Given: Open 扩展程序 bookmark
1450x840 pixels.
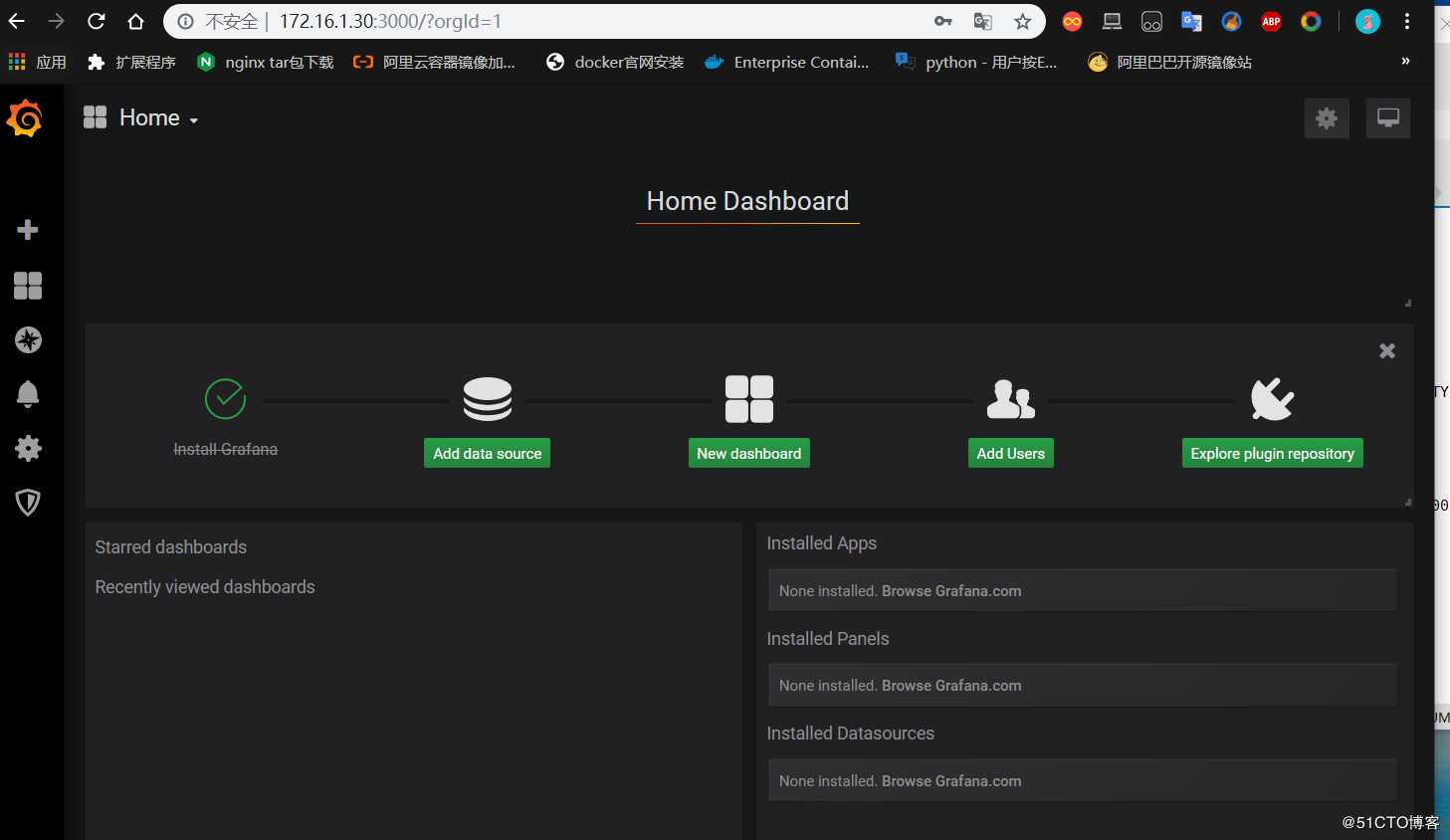Looking at the screenshot, I should (131, 62).
